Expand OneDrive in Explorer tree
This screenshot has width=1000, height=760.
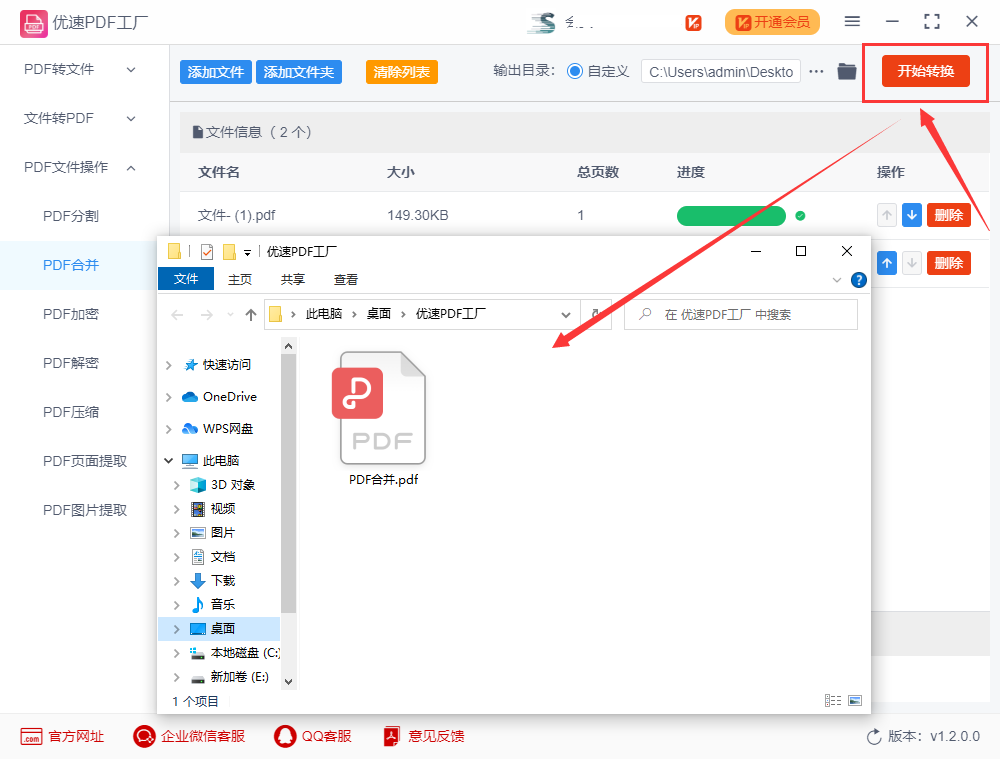pos(168,397)
